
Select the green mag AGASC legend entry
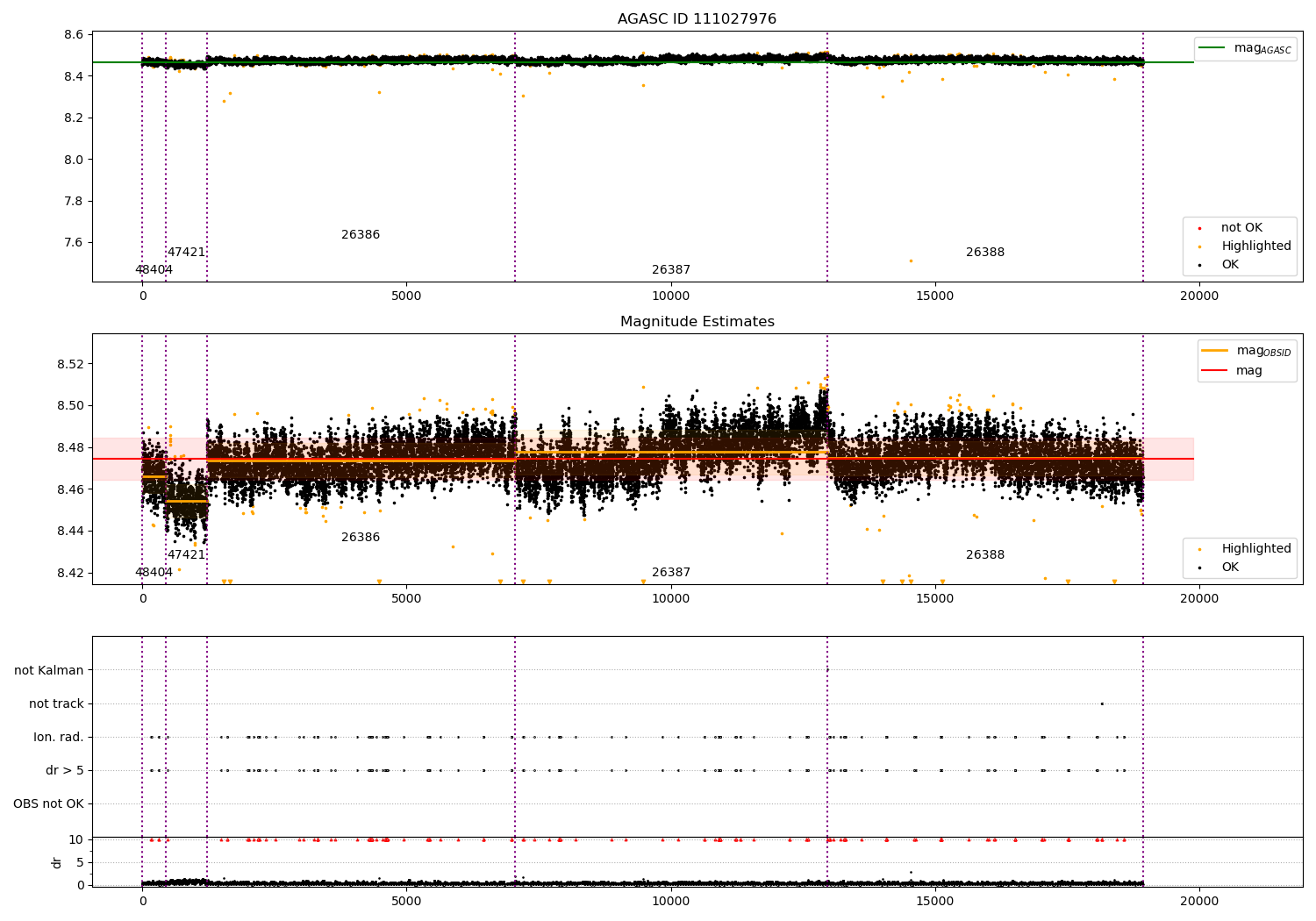tap(1245, 48)
